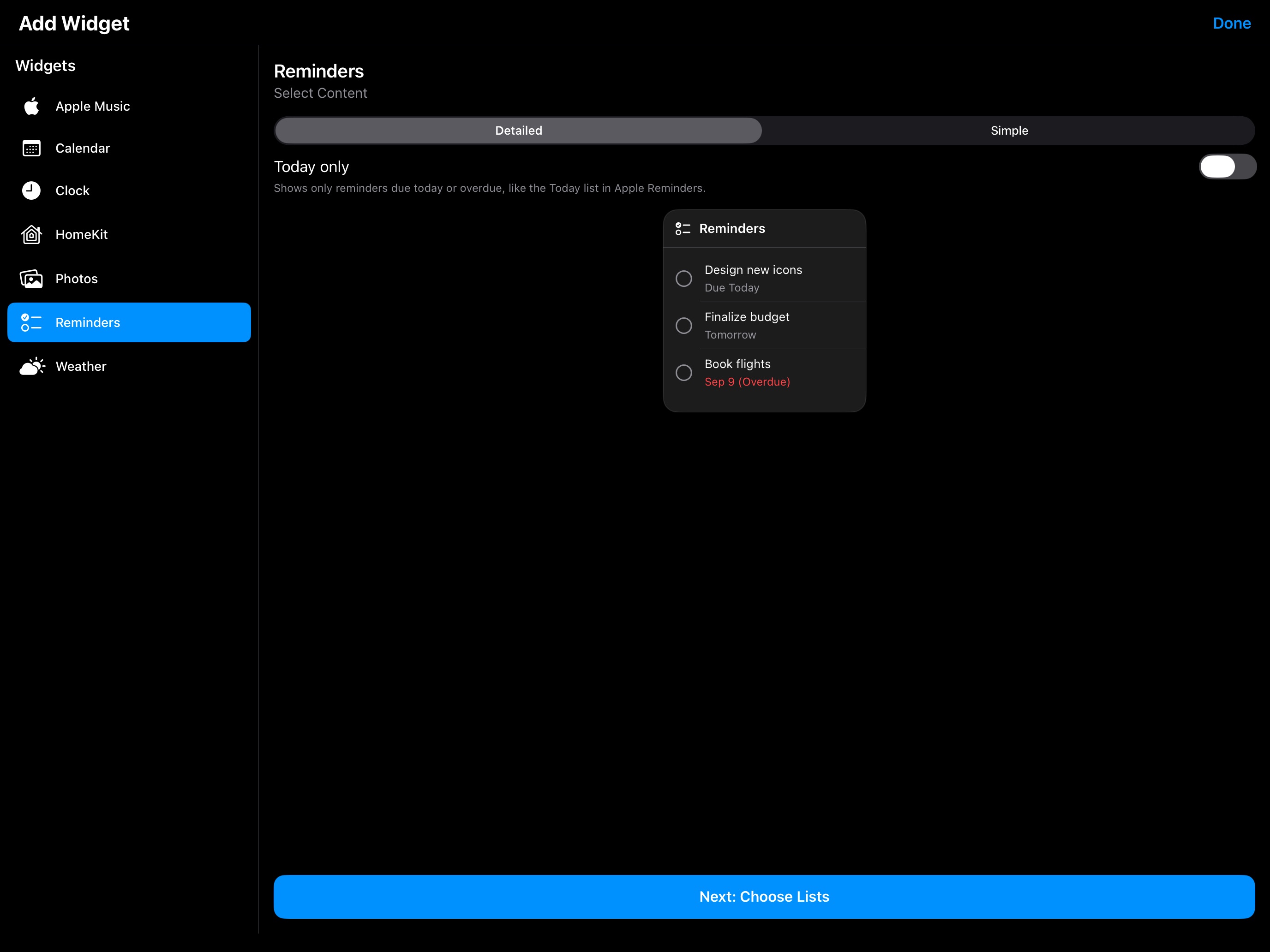Check off the Design new icons reminder circle
The width and height of the screenshot is (1270, 952).
click(x=684, y=278)
